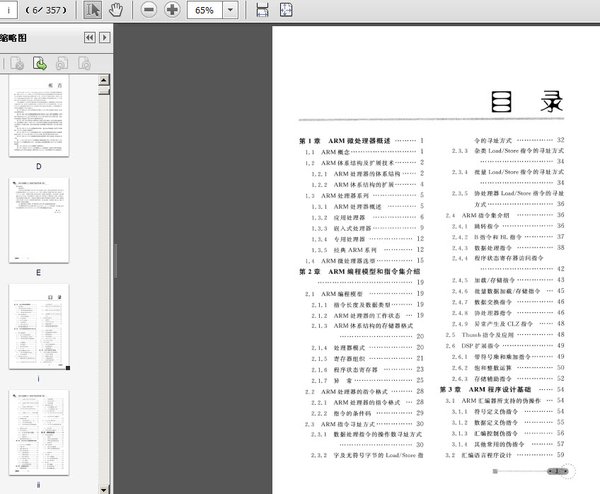This screenshot has width=600, height=494.
Task: Switch to the hand pan tool
Action: click(x=116, y=10)
